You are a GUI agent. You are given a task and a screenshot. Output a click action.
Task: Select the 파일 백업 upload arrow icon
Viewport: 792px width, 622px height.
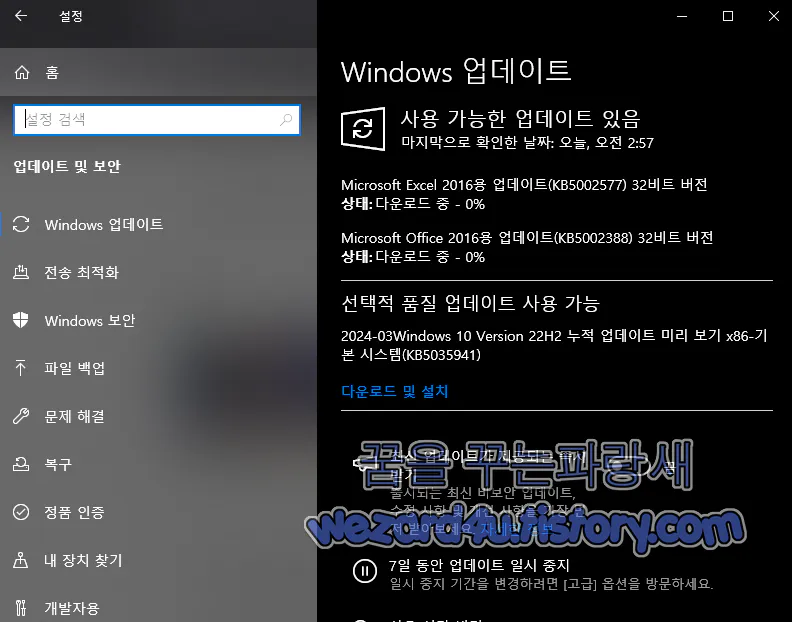pos(21,368)
